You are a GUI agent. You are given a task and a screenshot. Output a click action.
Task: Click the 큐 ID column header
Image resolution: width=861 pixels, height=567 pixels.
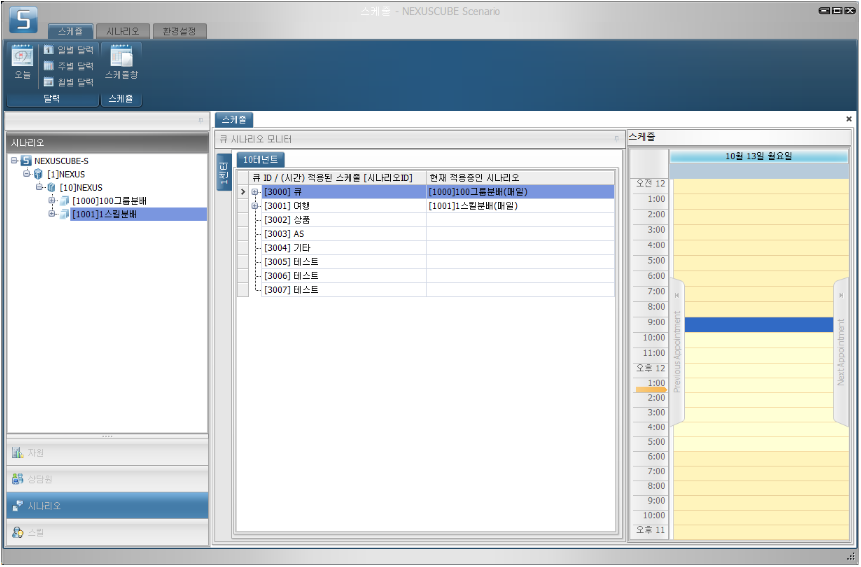click(338, 178)
